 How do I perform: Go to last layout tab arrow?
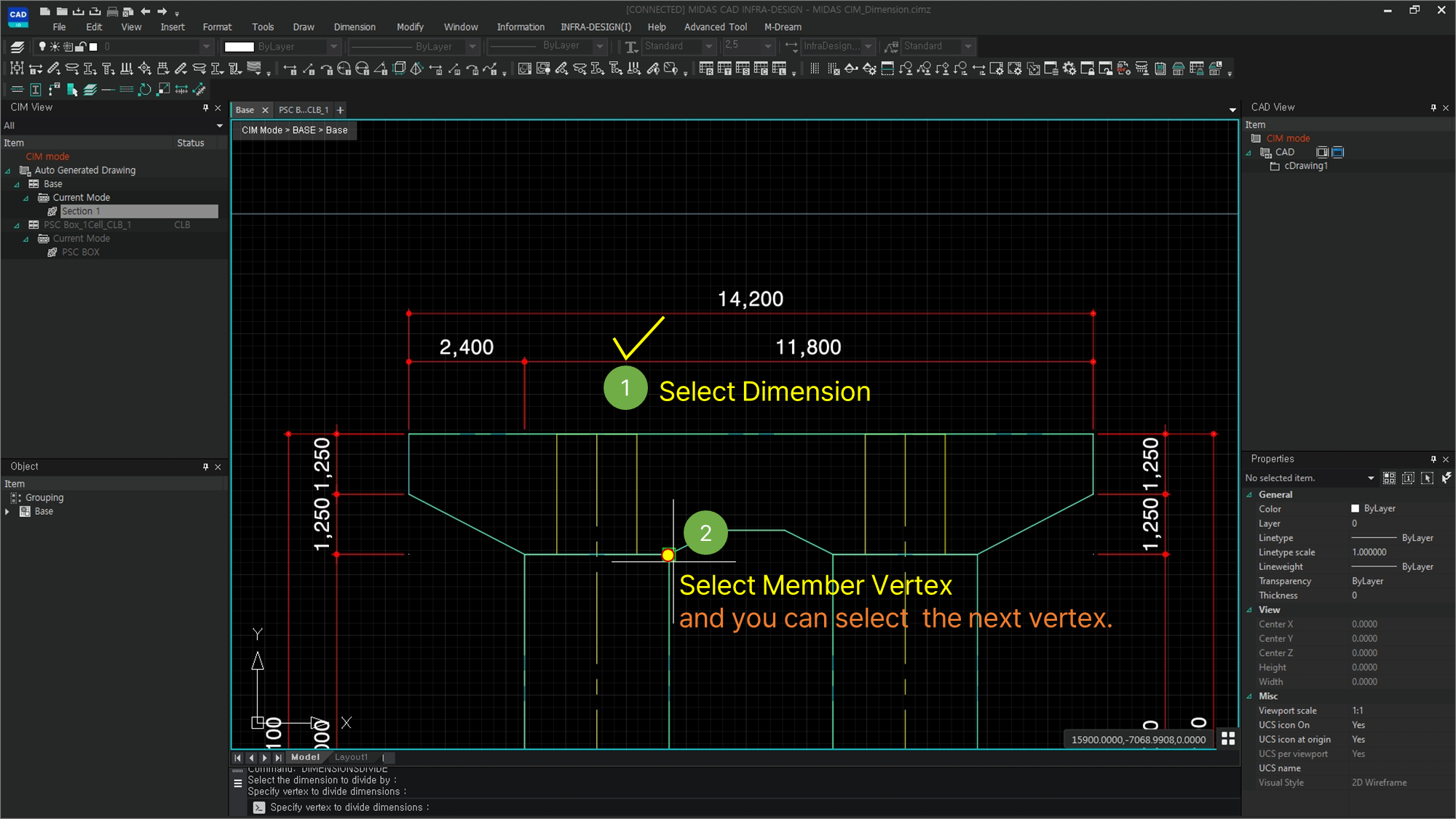tap(278, 758)
